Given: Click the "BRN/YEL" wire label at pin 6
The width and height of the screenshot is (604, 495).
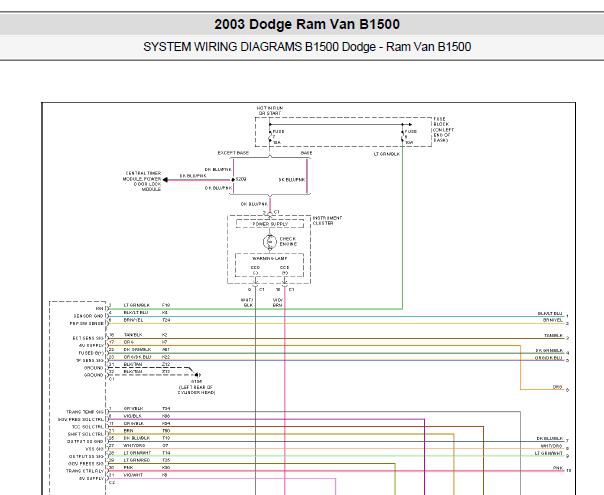Looking at the screenshot, I should tap(133, 320).
